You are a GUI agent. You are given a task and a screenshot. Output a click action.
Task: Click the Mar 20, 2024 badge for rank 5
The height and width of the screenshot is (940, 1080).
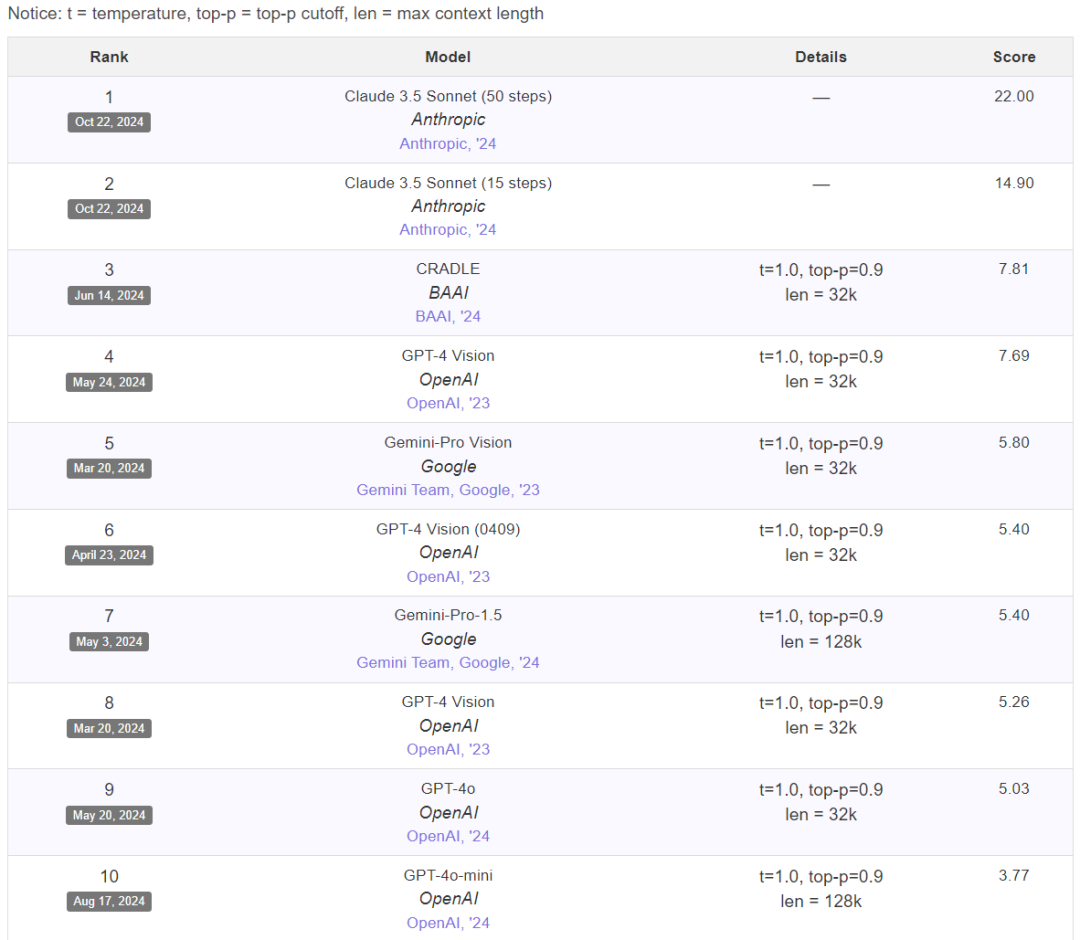(109, 468)
